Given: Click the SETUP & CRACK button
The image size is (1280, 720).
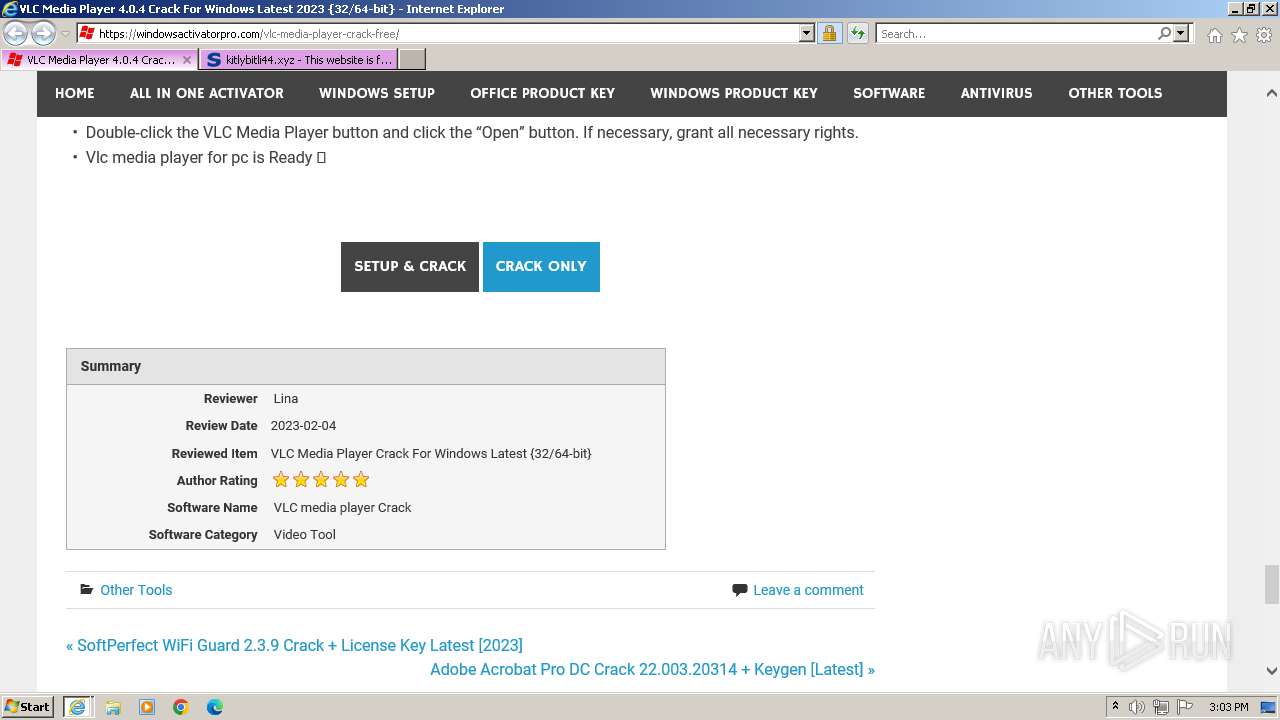Looking at the screenshot, I should tap(410, 267).
